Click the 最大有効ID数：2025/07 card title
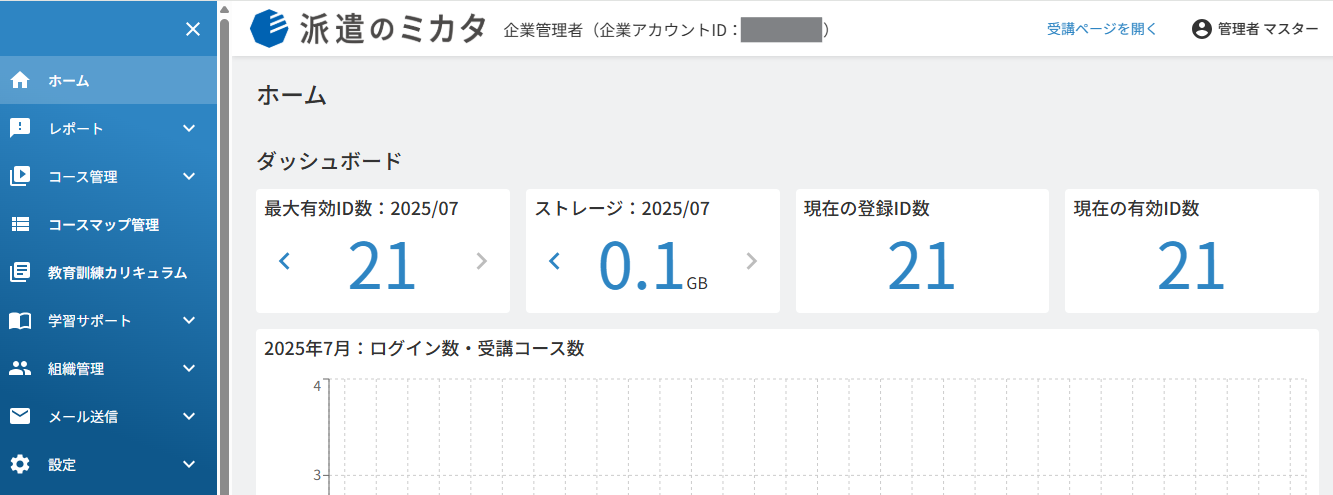The height and width of the screenshot is (495, 1333). 361,209
